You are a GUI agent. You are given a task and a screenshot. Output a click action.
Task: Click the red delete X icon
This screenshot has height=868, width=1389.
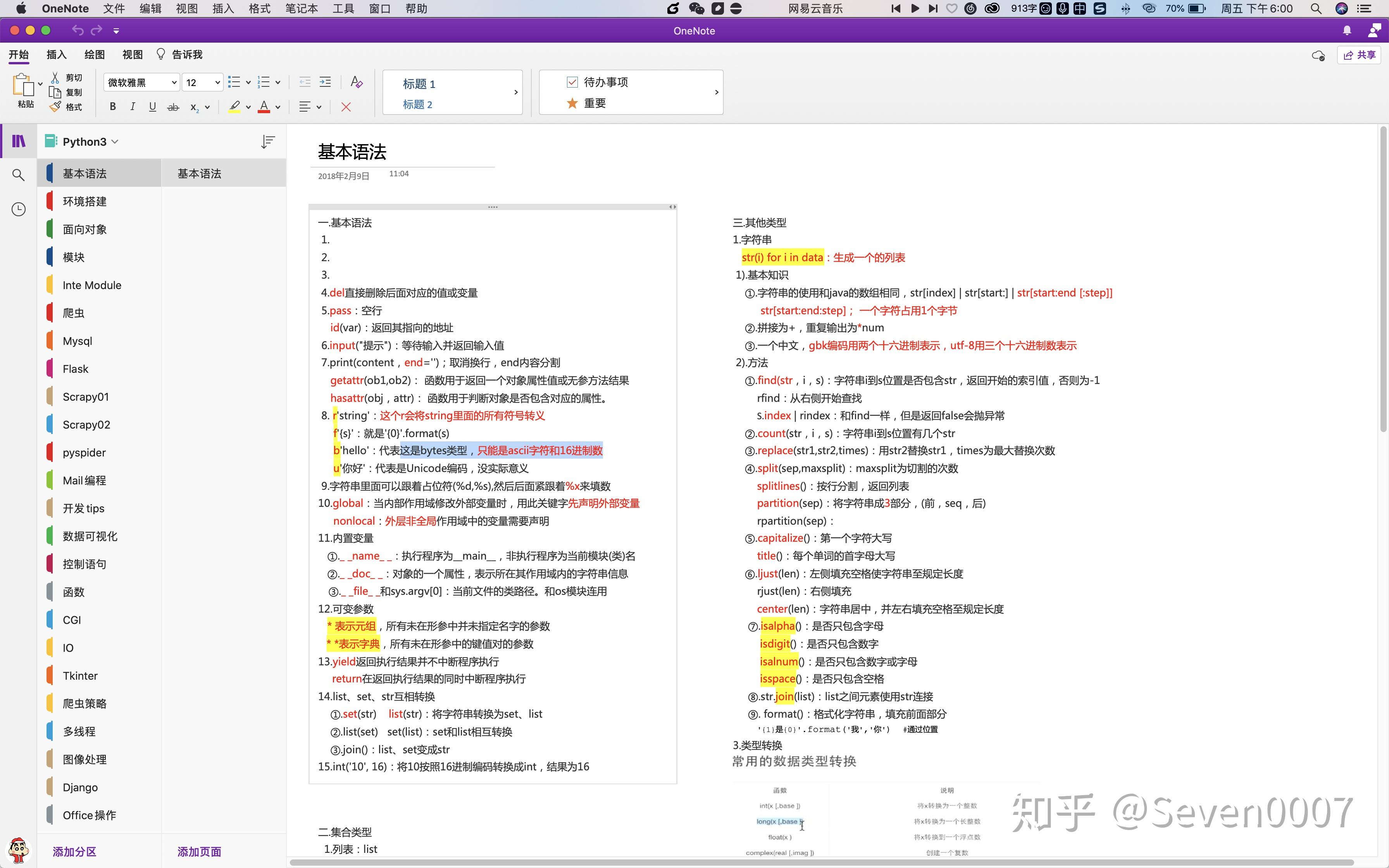coord(346,107)
